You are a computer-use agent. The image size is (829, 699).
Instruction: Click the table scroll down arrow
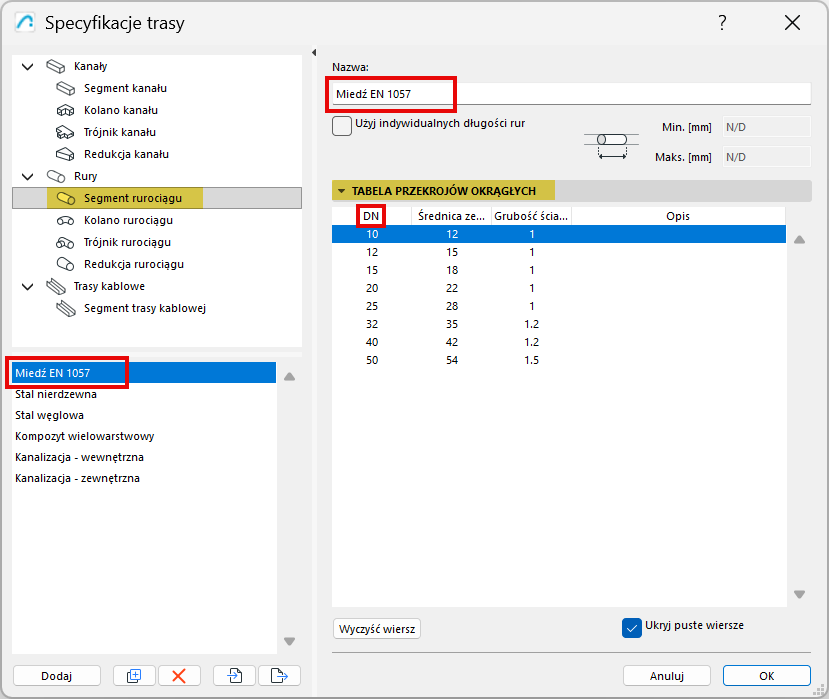coord(799,594)
